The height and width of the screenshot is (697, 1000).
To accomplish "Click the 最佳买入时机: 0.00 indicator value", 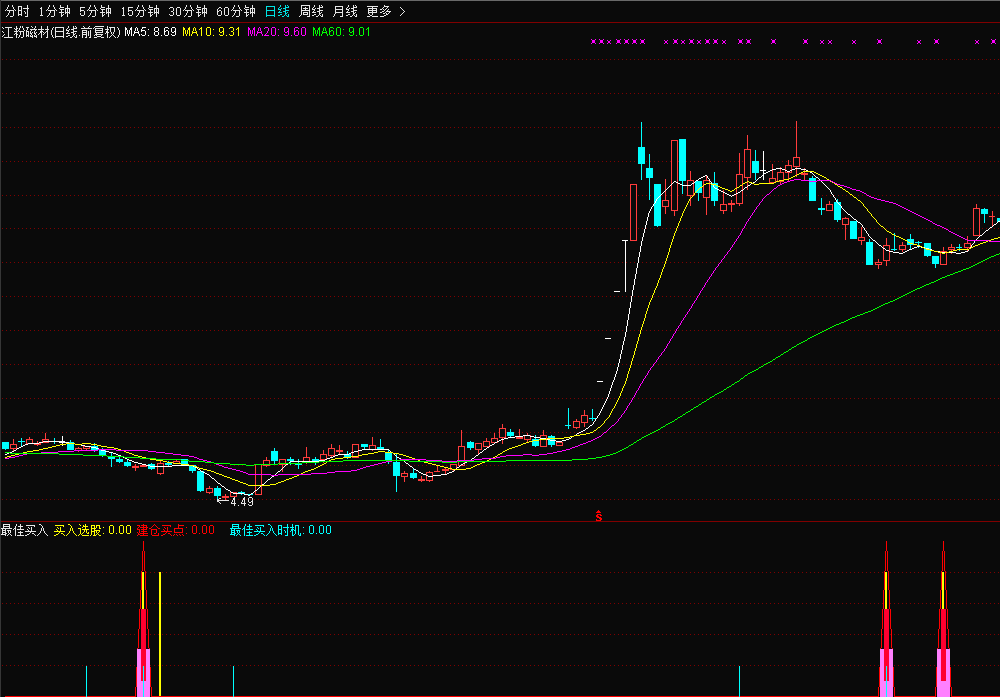I will (281, 530).
